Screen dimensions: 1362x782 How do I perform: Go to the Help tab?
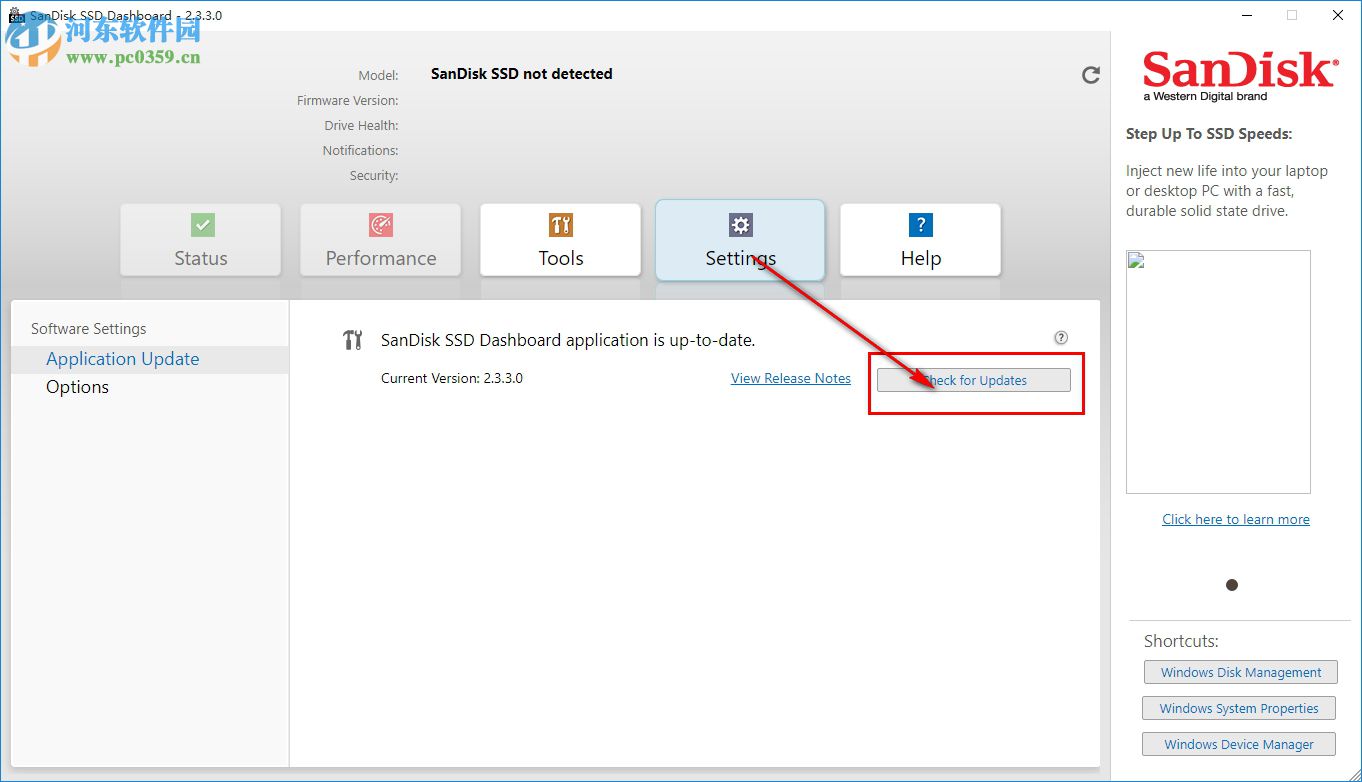coord(921,240)
